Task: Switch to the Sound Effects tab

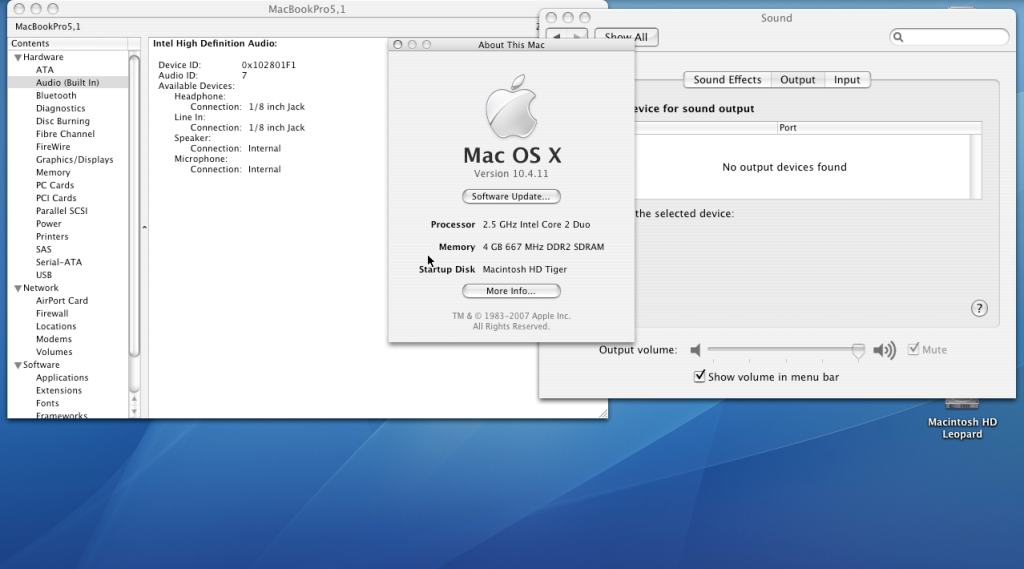Action: pyautogui.click(x=727, y=80)
